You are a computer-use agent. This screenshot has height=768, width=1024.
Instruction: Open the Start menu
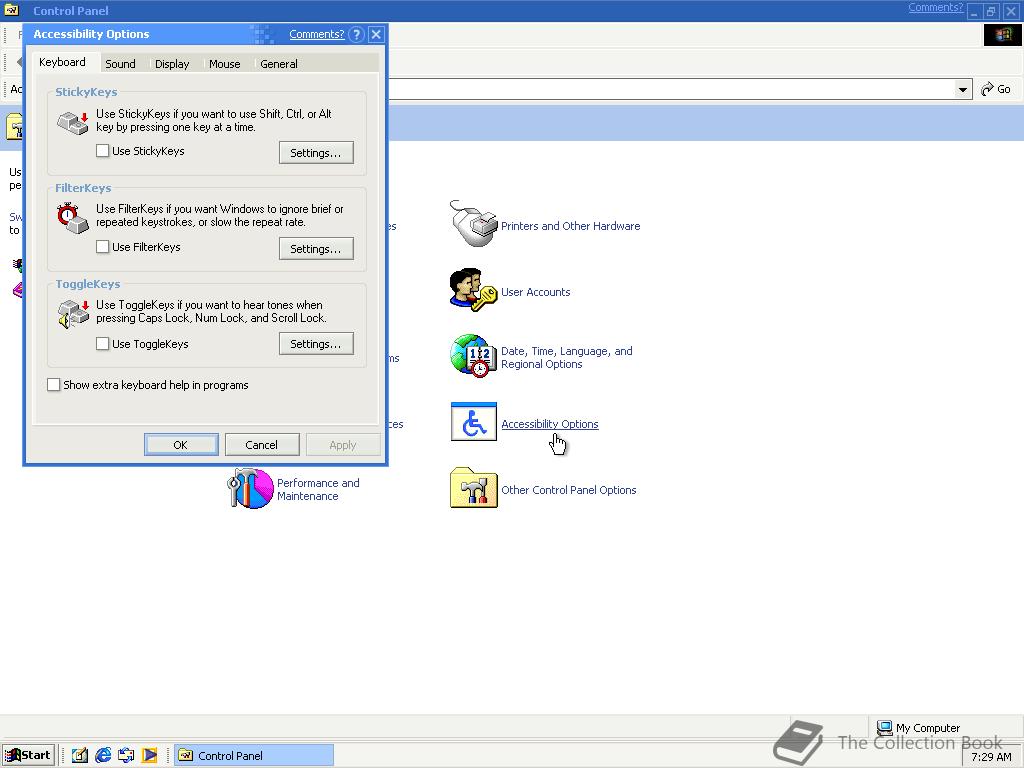coord(28,755)
